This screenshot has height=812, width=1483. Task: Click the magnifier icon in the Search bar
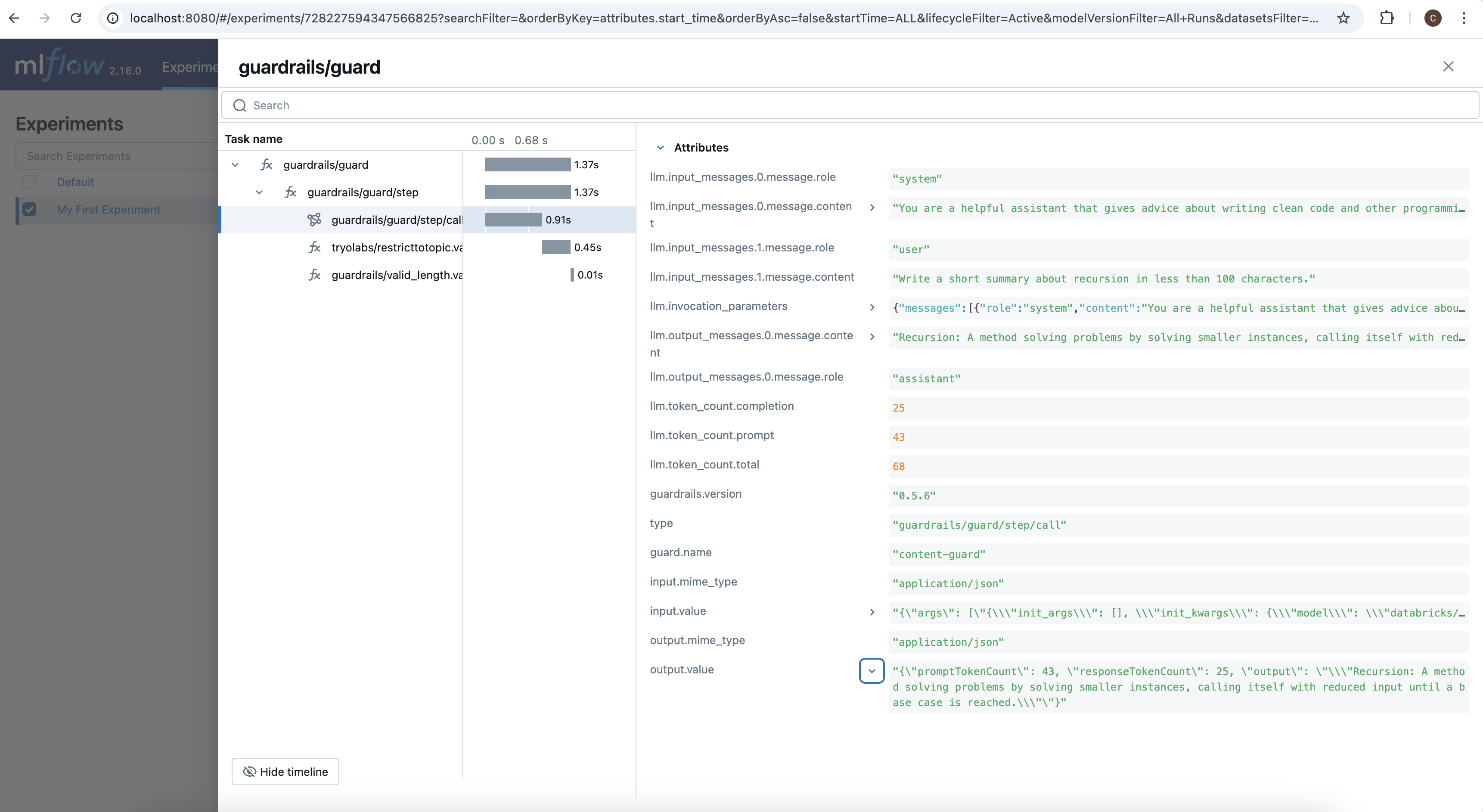[x=239, y=105]
